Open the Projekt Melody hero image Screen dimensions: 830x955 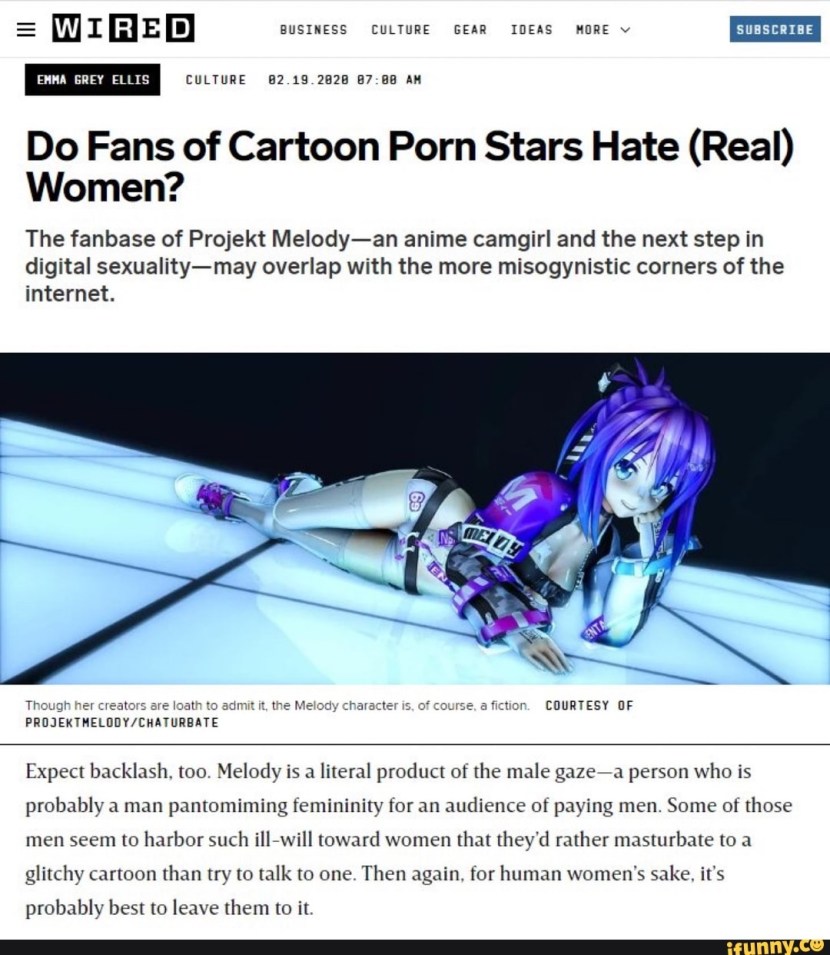tap(415, 518)
